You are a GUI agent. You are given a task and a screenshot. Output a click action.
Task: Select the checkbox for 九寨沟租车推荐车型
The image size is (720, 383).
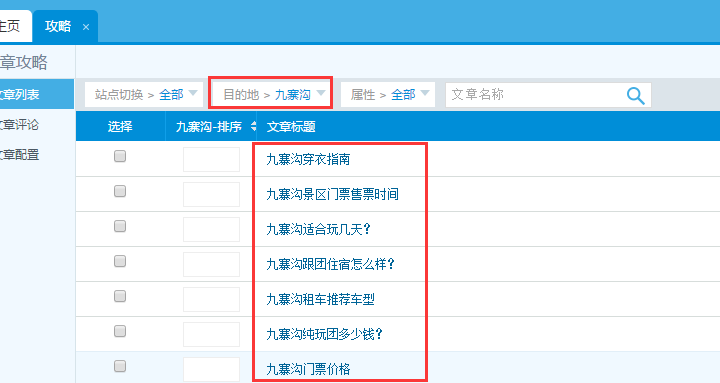tap(120, 296)
